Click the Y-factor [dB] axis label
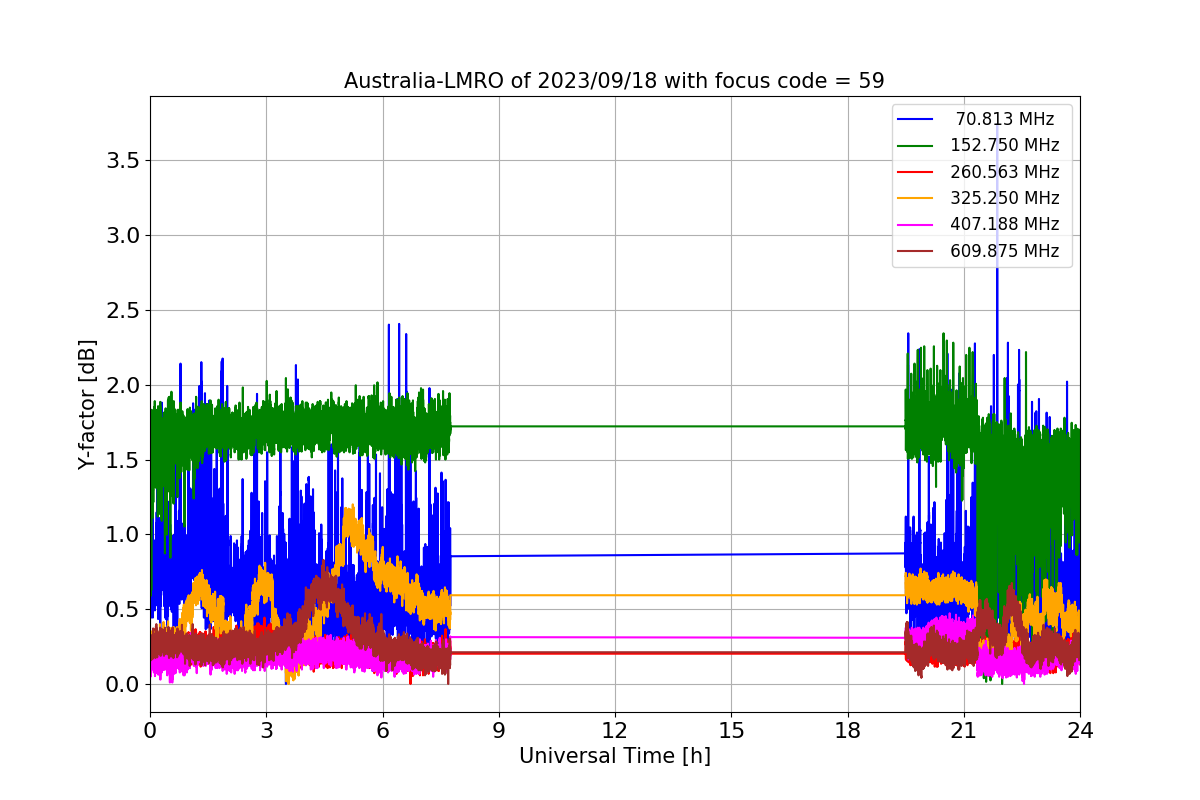The image size is (1200, 800). [x=88, y=405]
